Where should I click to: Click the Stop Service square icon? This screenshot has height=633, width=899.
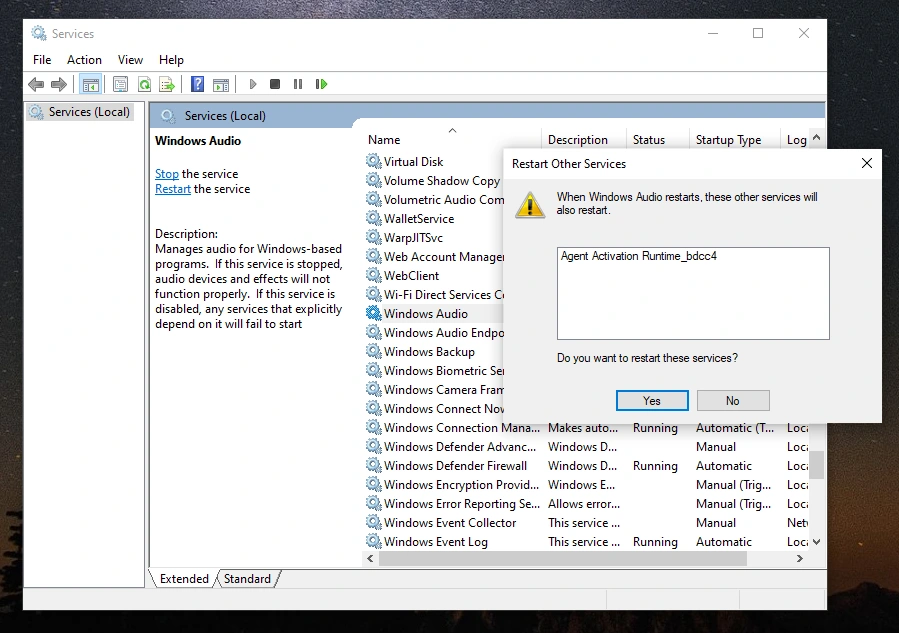(x=275, y=84)
